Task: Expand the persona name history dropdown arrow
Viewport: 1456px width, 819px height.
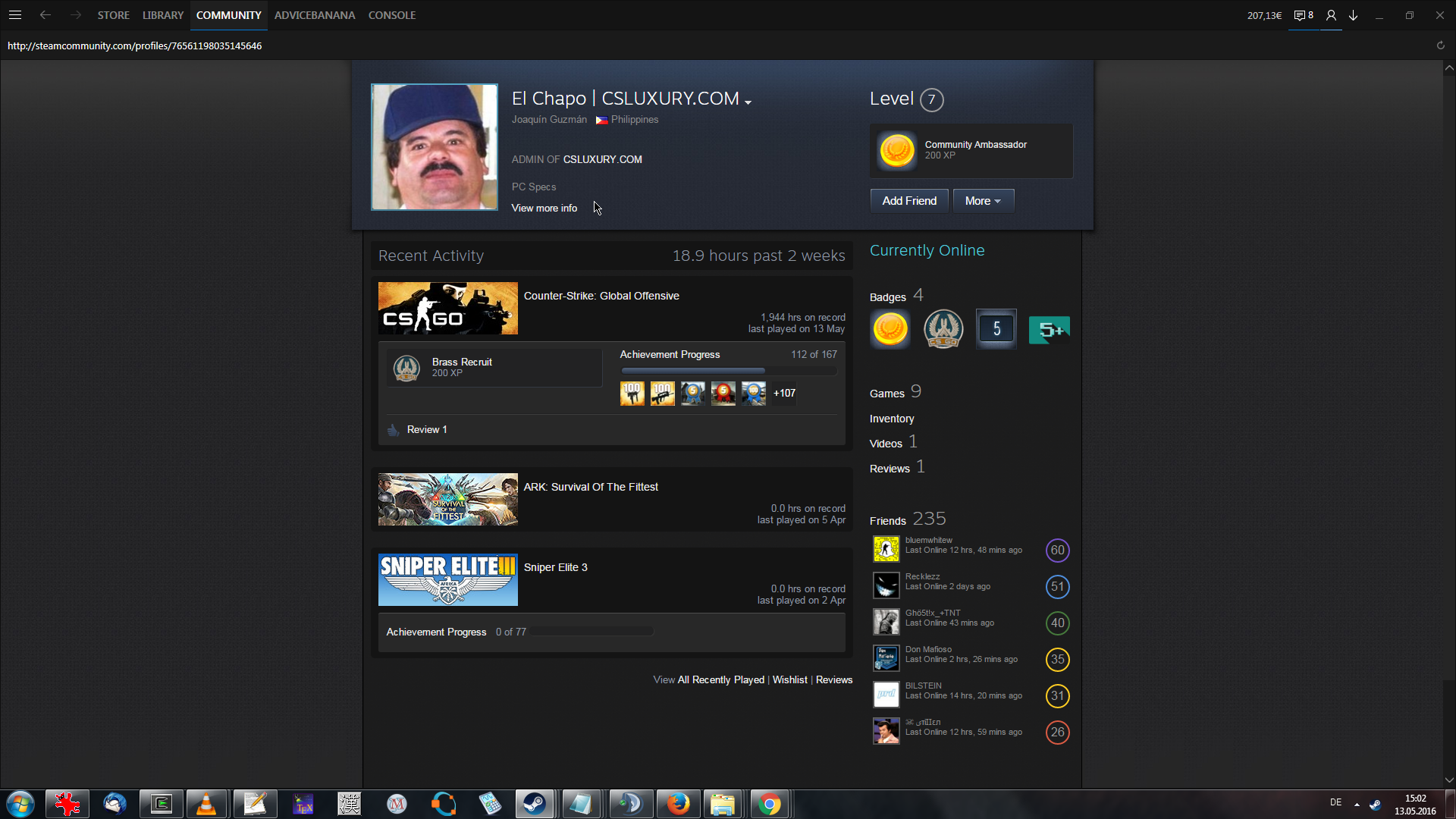Action: tap(748, 102)
